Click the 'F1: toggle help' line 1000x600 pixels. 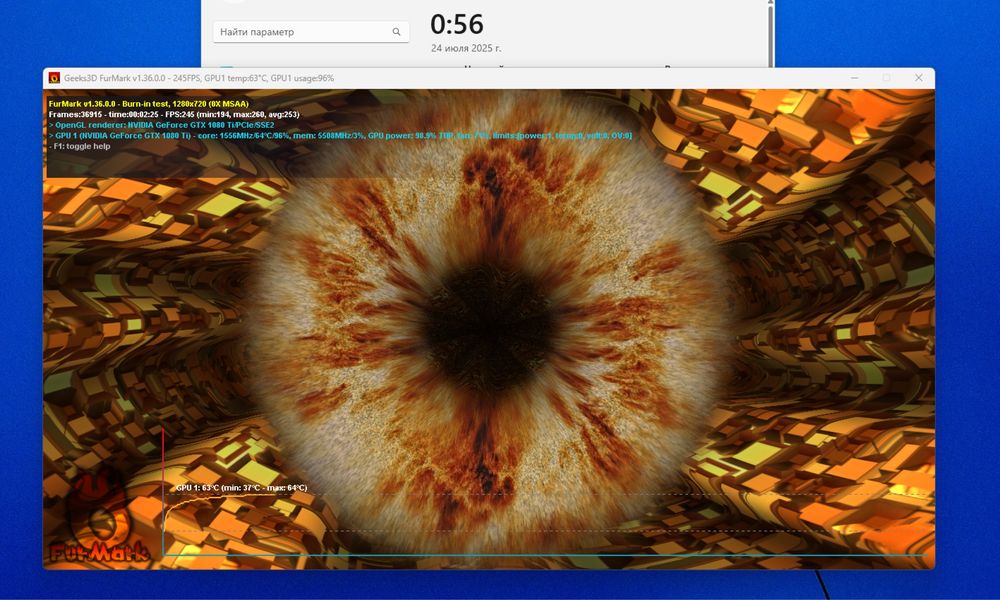click(x=80, y=147)
